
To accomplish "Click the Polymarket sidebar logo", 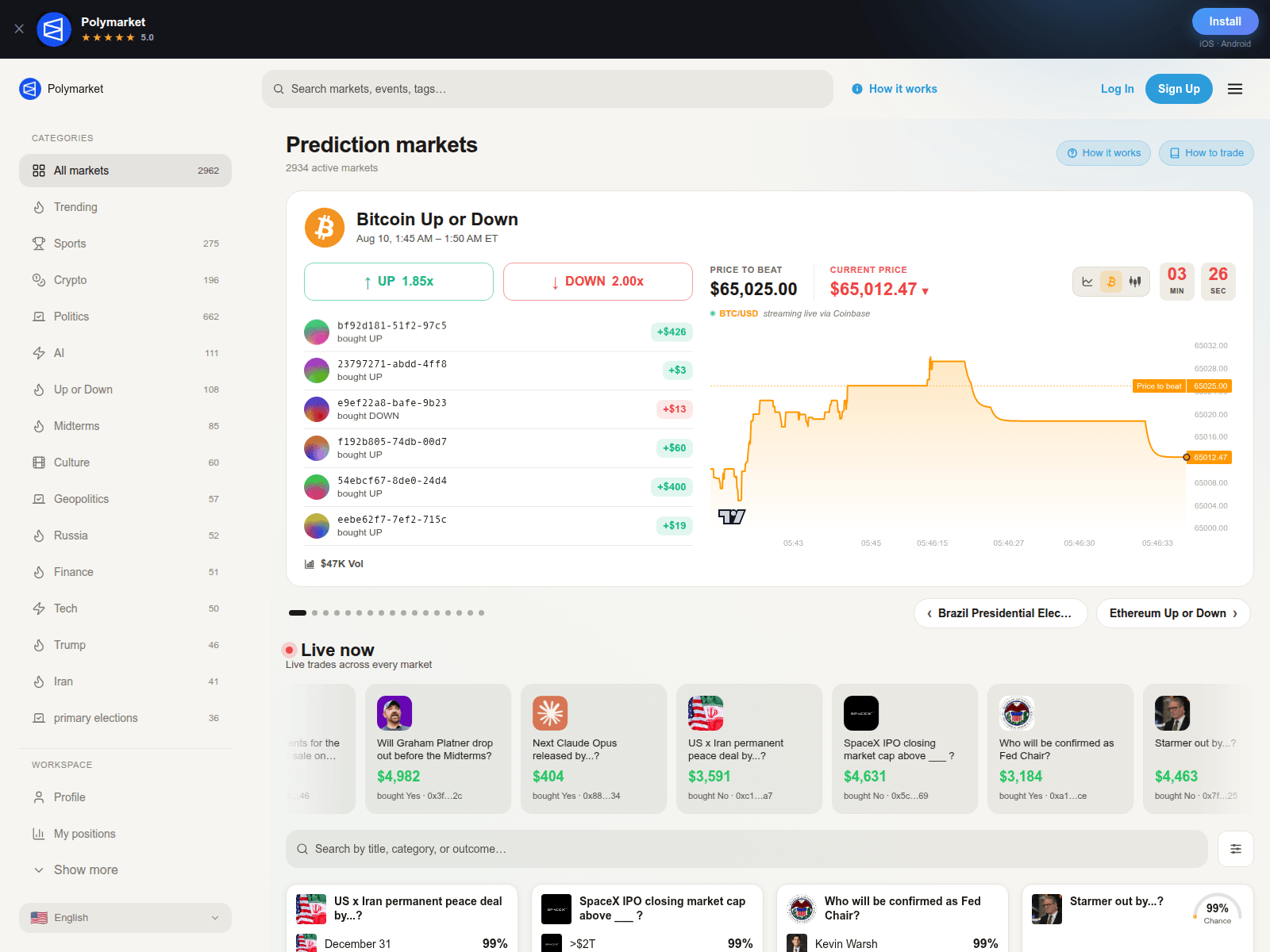I will 62,89.
